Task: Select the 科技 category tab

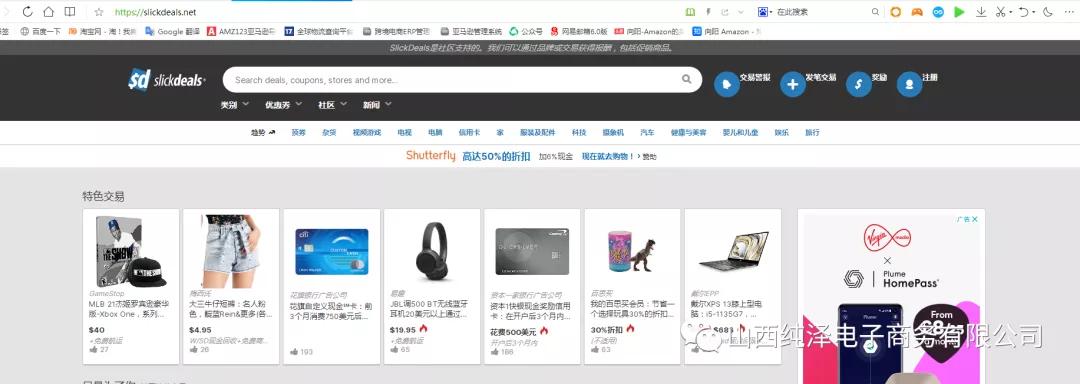Action: point(579,132)
